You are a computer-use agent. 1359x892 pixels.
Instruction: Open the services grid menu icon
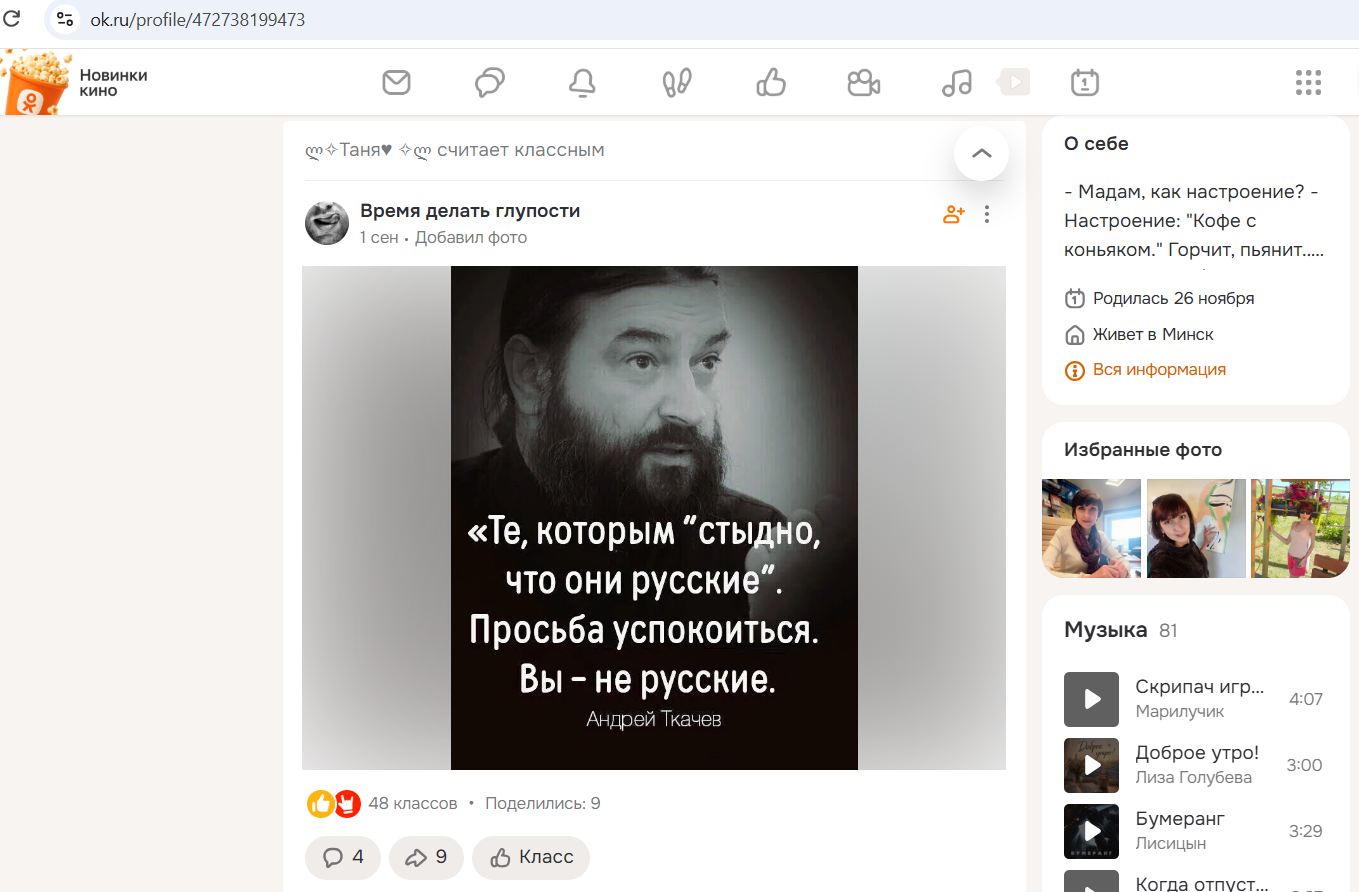(x=1308, y=82)
